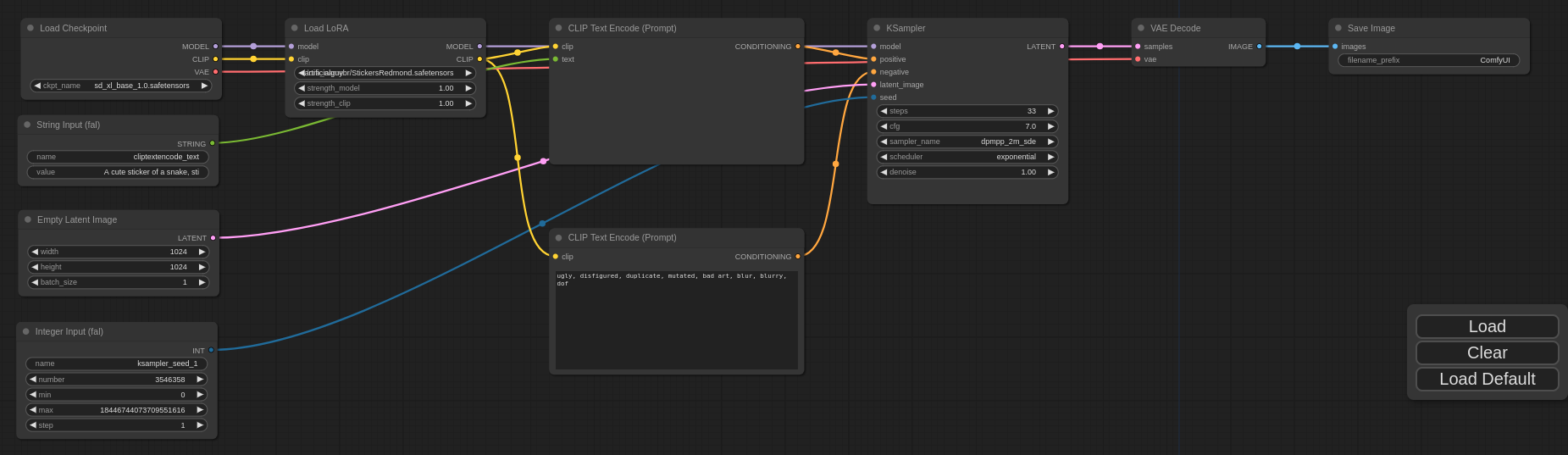Collapse the Integer Input (fal) node dot
Screen dimensions: 1568x455
tap(26, 331)
